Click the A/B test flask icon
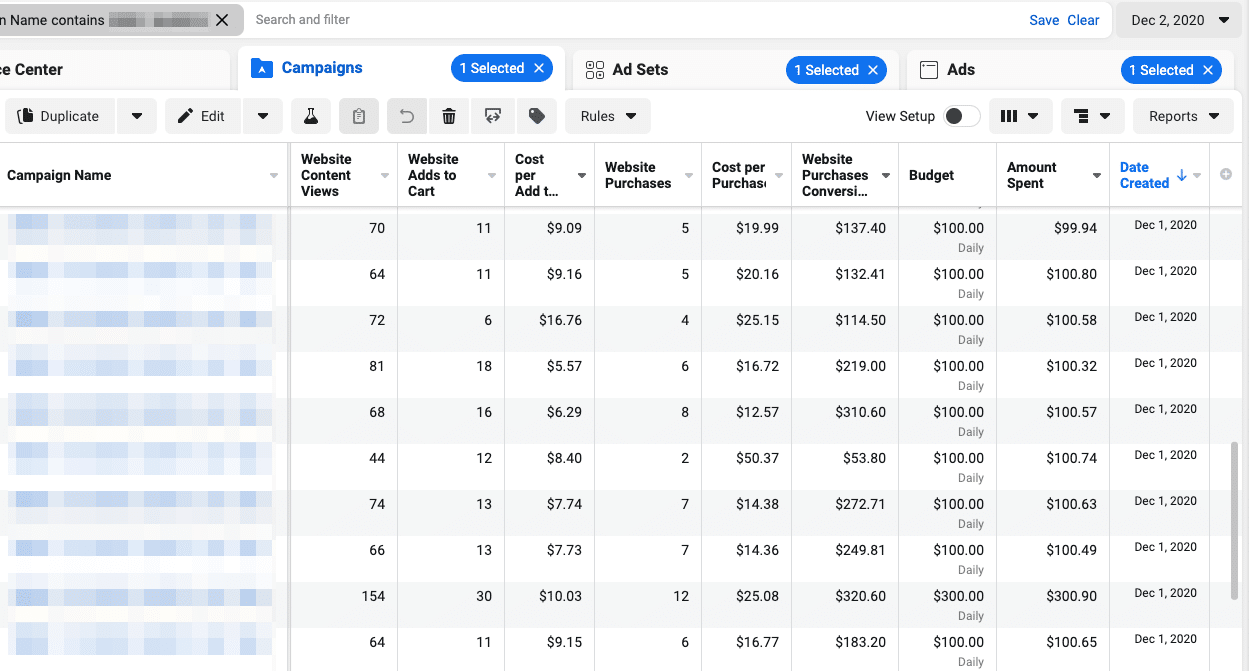This screenshot has height=671, width=1249. (311, 116)
